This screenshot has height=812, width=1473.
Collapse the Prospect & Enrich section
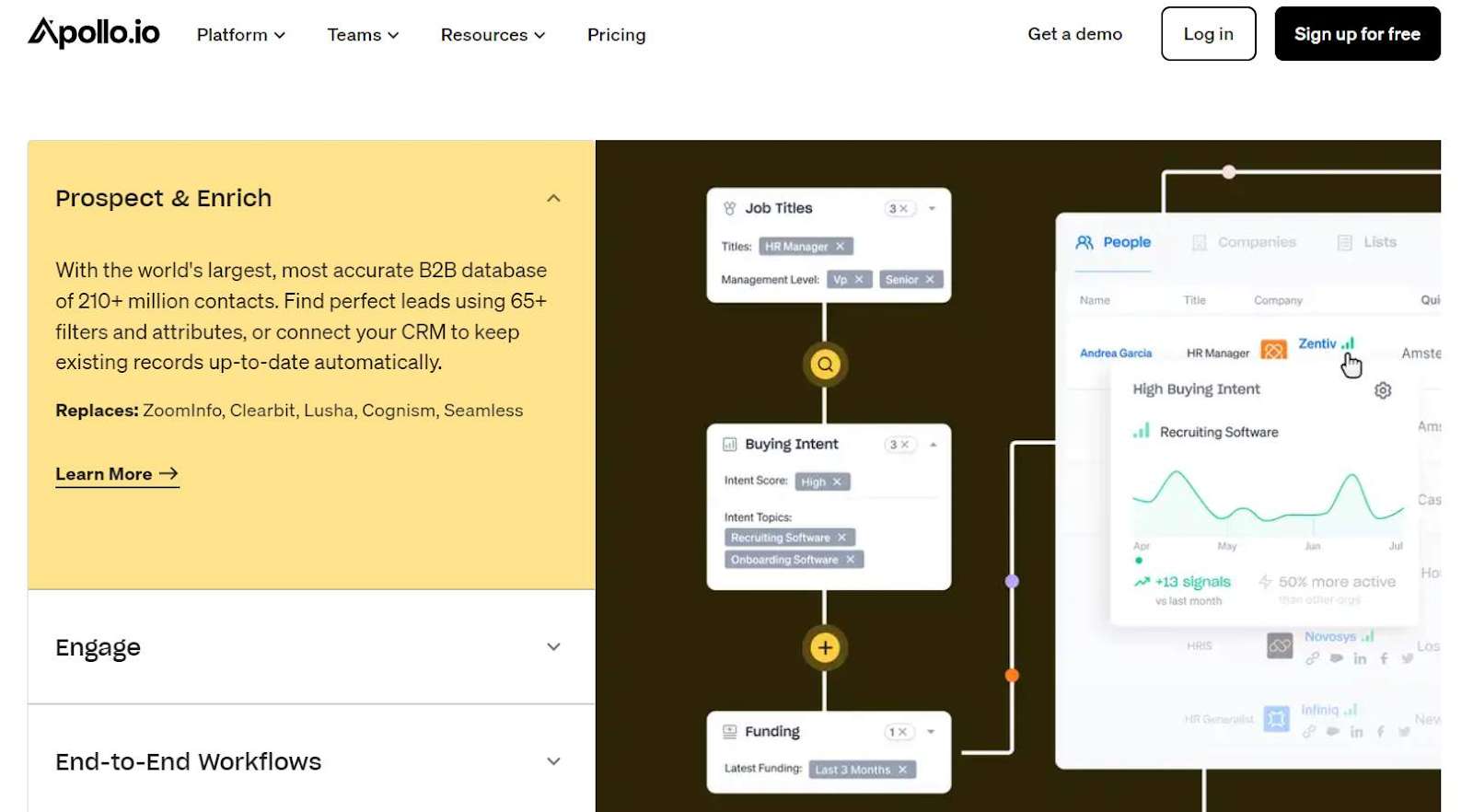click(553, 198)
